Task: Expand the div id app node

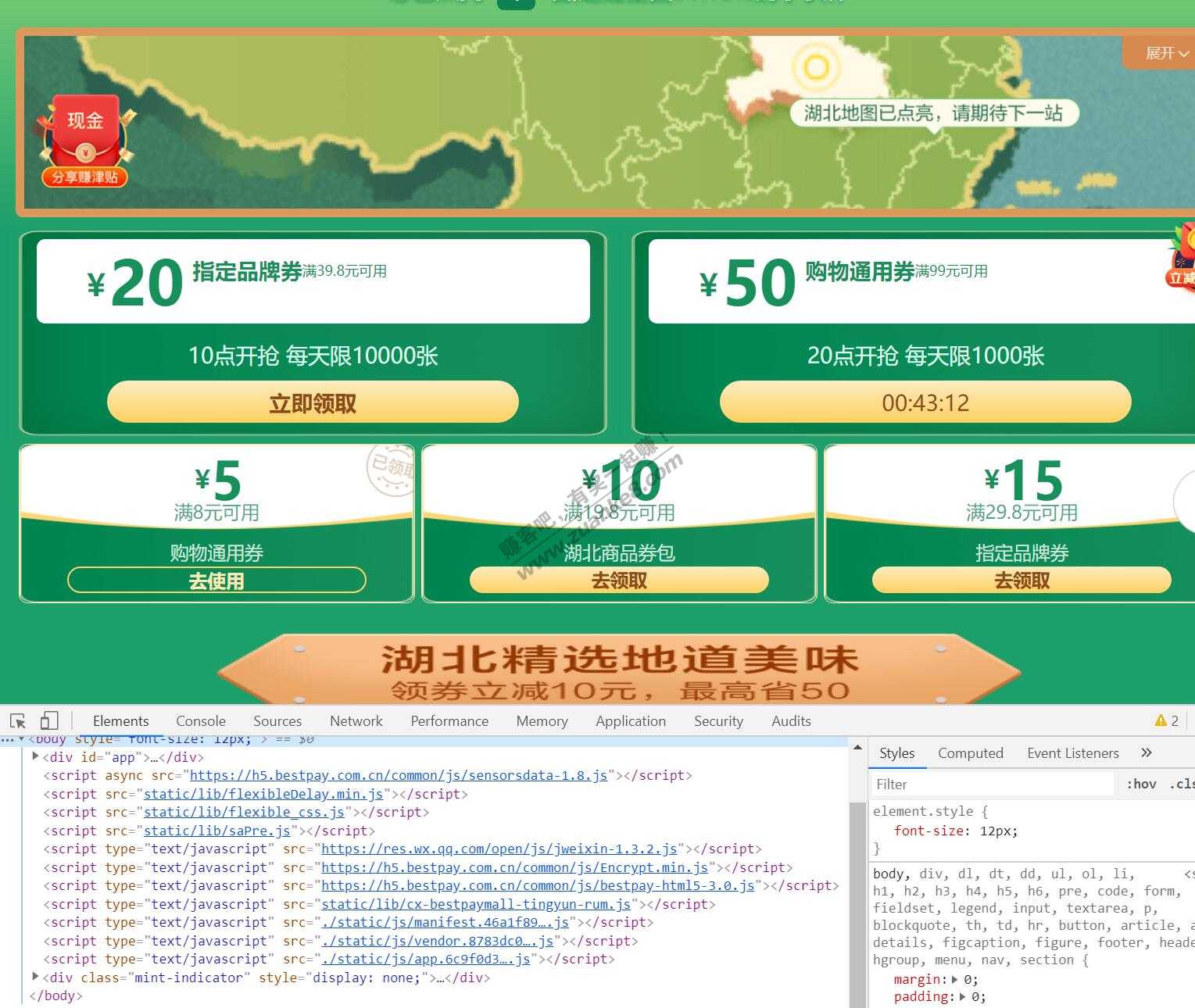Action: pyautogui.click(x=35, y=756)
